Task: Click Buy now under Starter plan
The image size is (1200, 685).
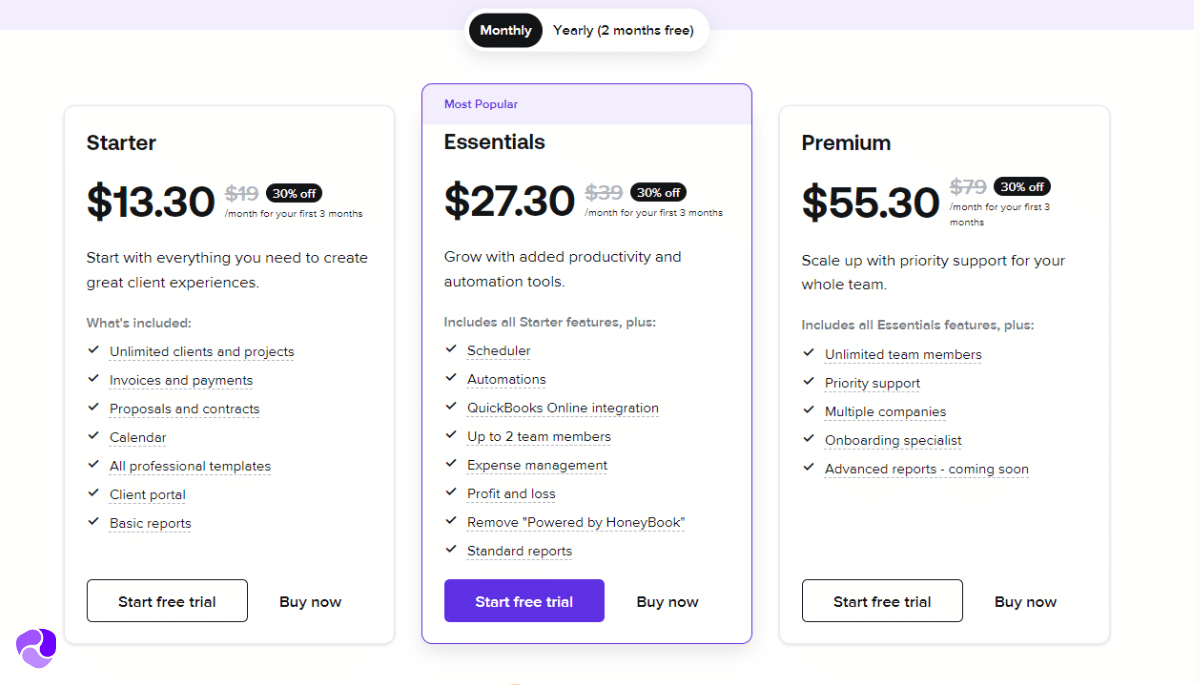Action: tap(310, 602)
